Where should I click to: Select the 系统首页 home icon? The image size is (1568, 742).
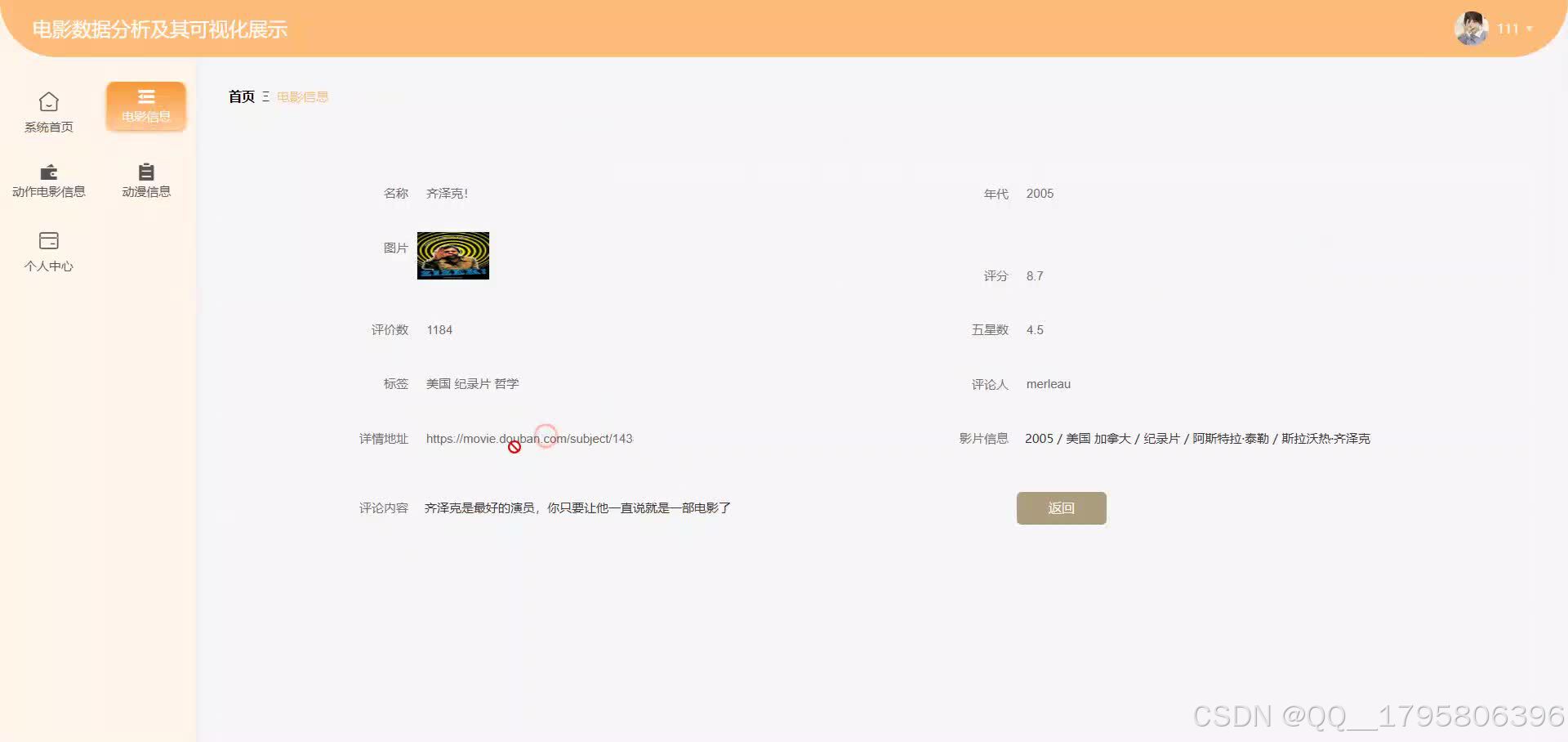point(49,101)
